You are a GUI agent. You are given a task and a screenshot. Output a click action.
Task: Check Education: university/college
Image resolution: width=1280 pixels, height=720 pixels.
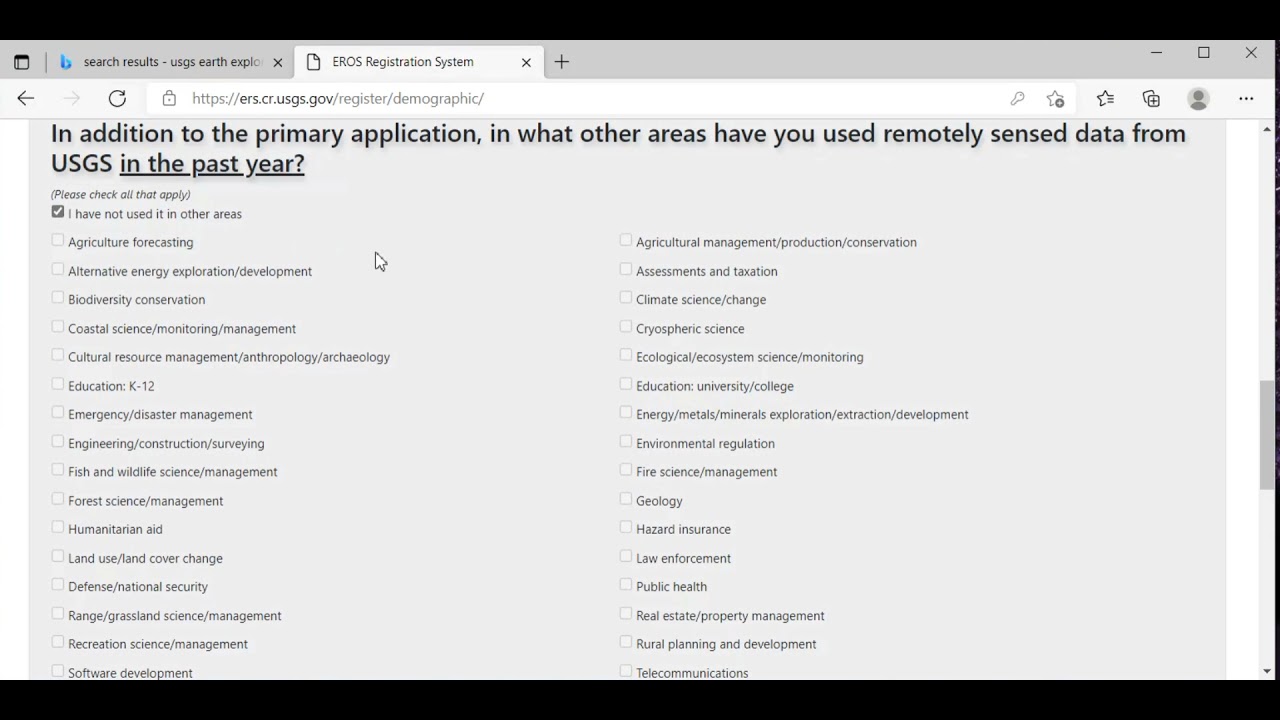pyautogui.click(x=626, y=384)
